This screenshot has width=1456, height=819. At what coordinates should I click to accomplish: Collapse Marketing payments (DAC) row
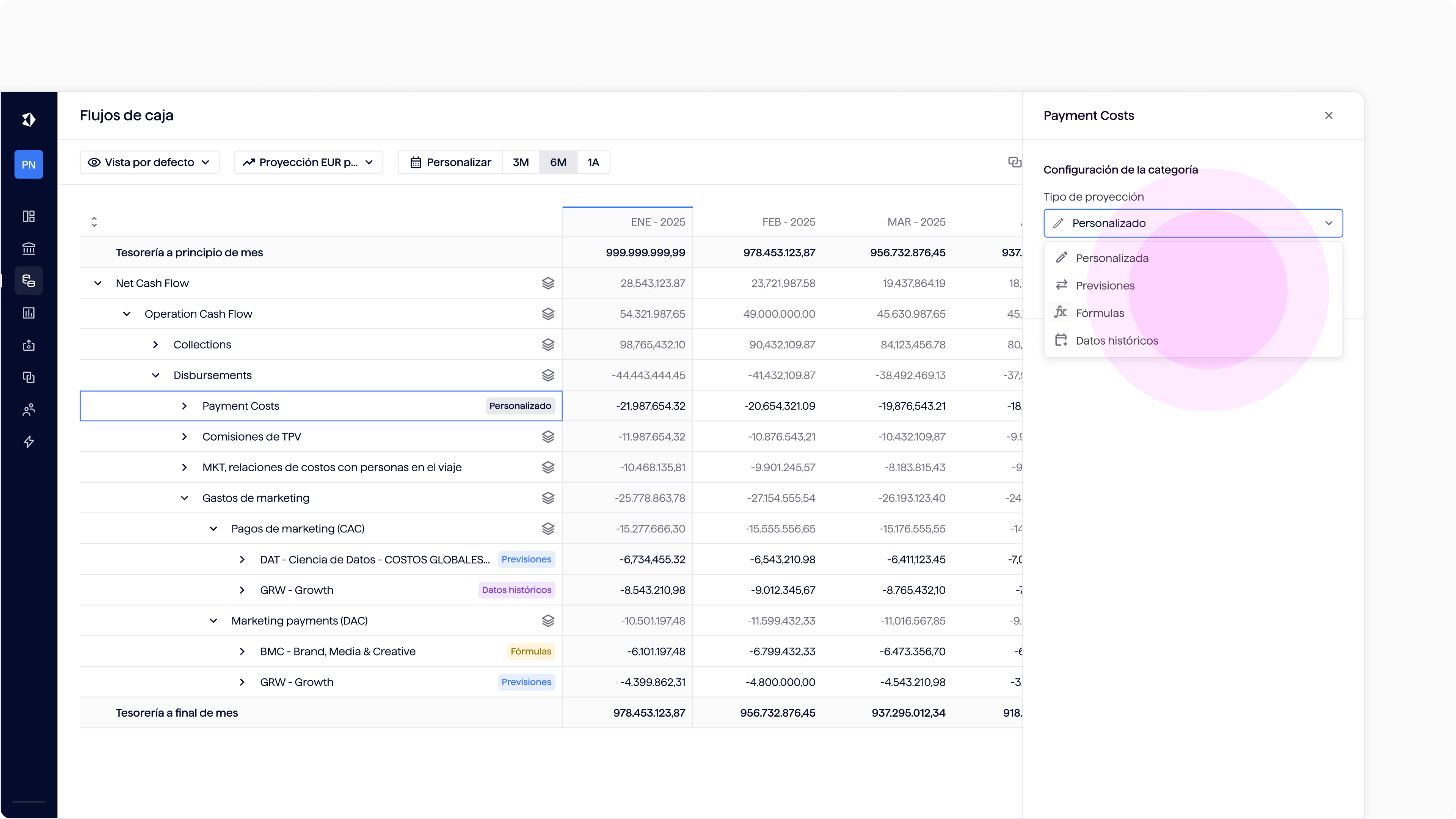click(213, 621)
